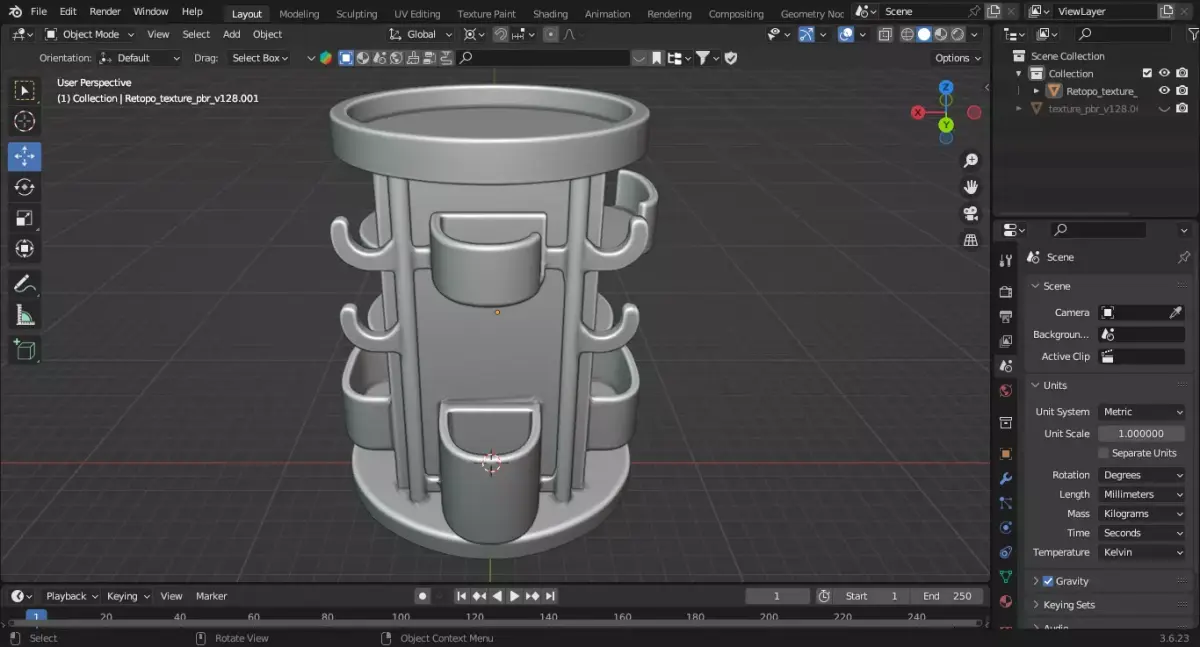Image resolution: width=1200 pixels, height=647 pixels.
Task: Switch to the UV Editing workspace tab
Action: pyautogui.click(x=417, y=14)
